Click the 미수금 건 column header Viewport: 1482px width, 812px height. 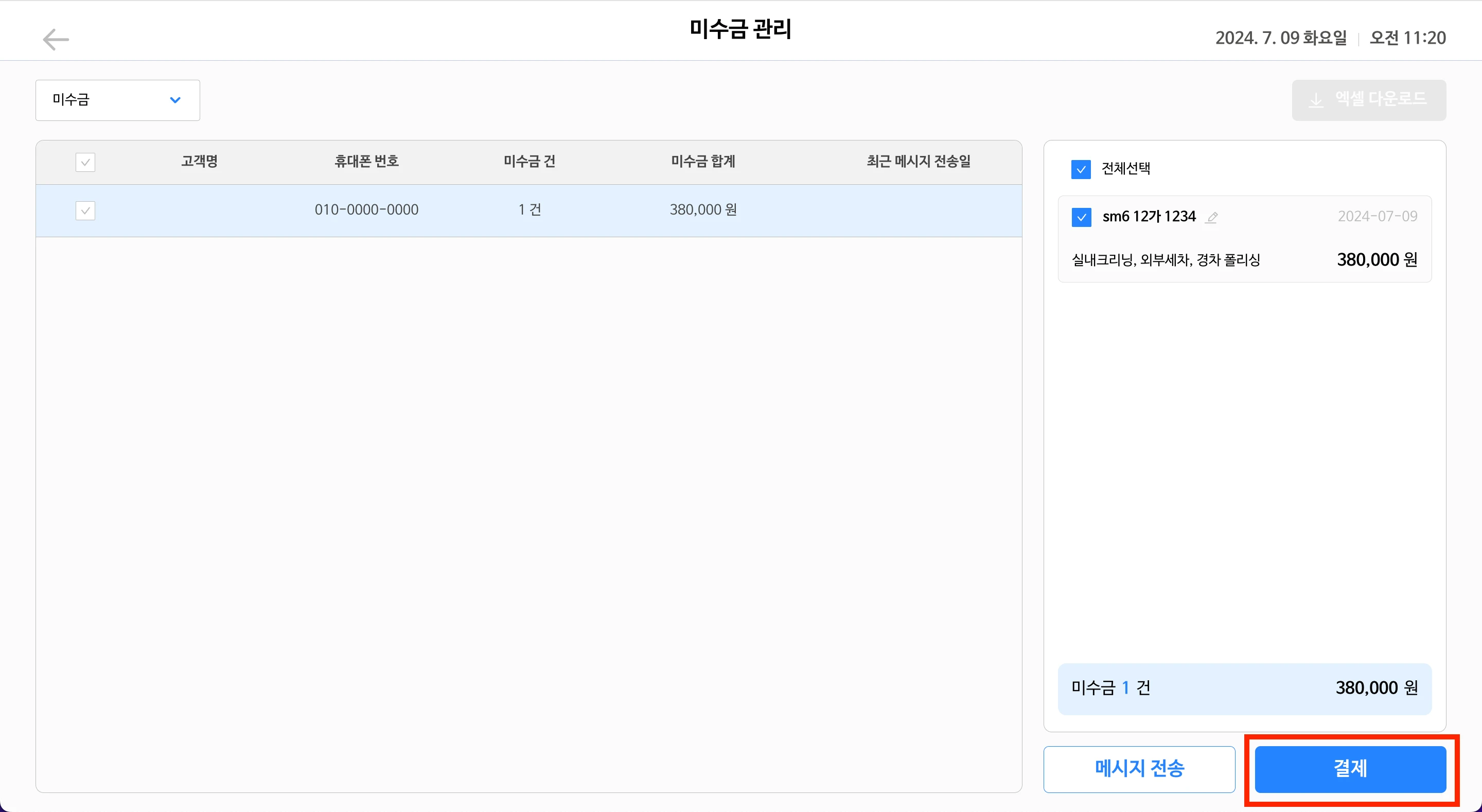coord(530,161)
